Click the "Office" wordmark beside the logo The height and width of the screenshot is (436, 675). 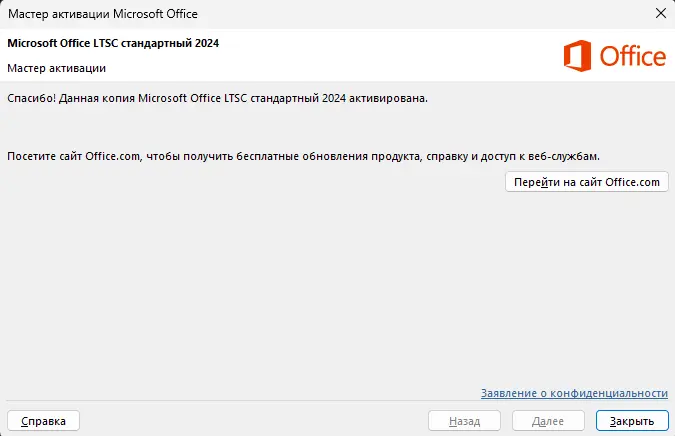click(x=632, y=56)
